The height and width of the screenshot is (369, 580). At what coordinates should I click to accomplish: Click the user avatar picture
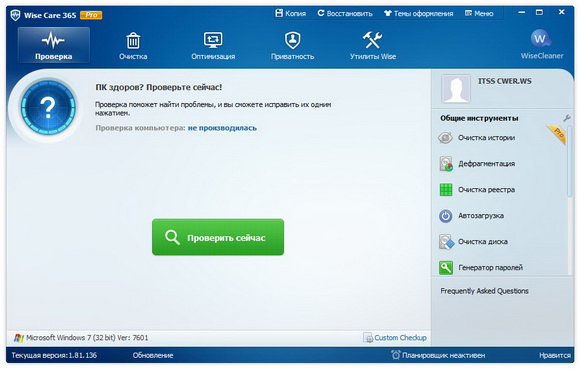(x=456, y=89)
